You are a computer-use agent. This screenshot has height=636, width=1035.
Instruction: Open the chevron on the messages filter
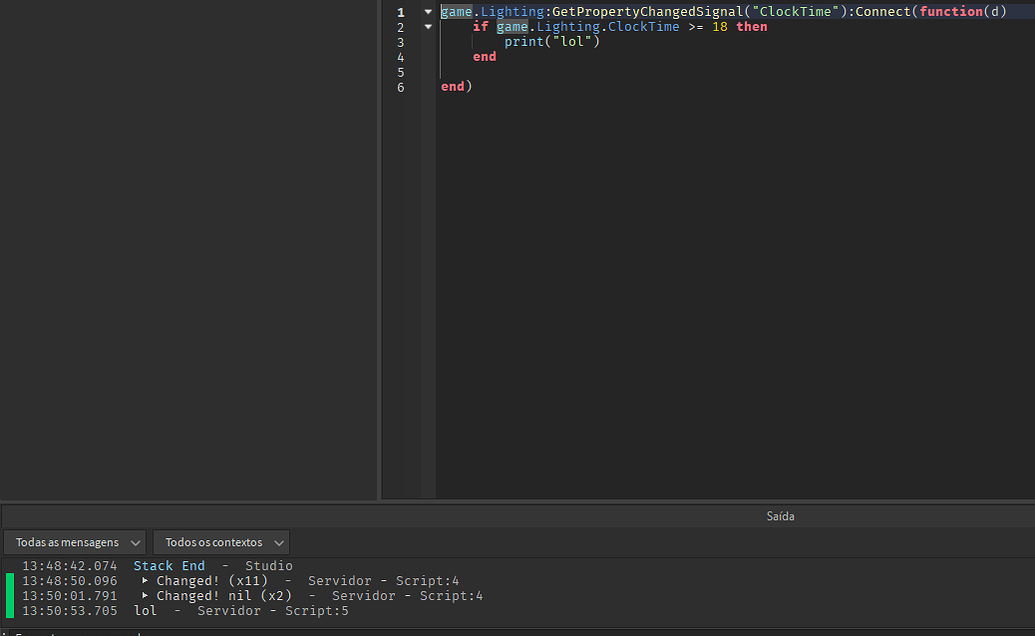135,541
